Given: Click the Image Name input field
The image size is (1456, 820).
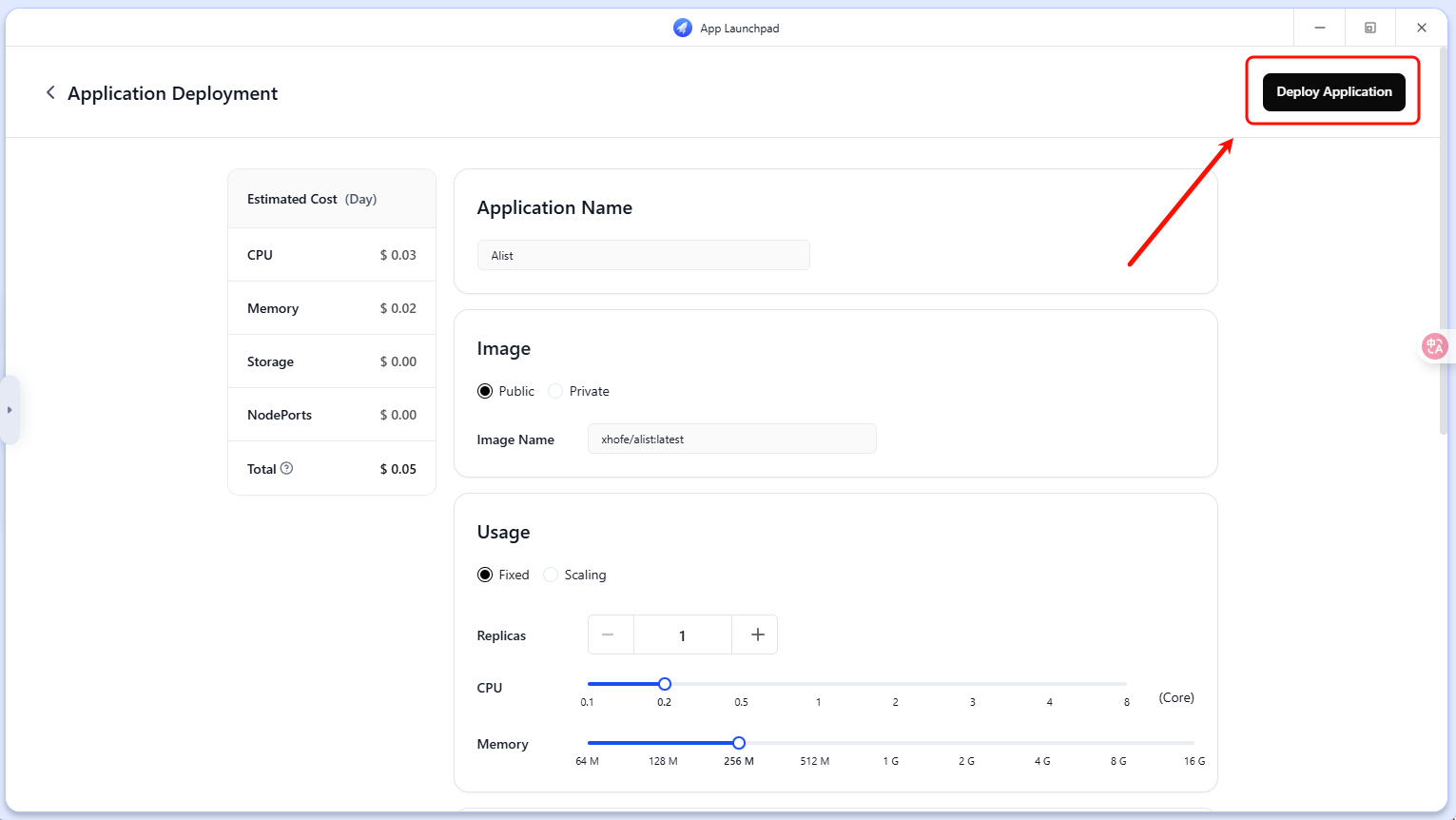Looking at the screenshot, I should 731,439.
